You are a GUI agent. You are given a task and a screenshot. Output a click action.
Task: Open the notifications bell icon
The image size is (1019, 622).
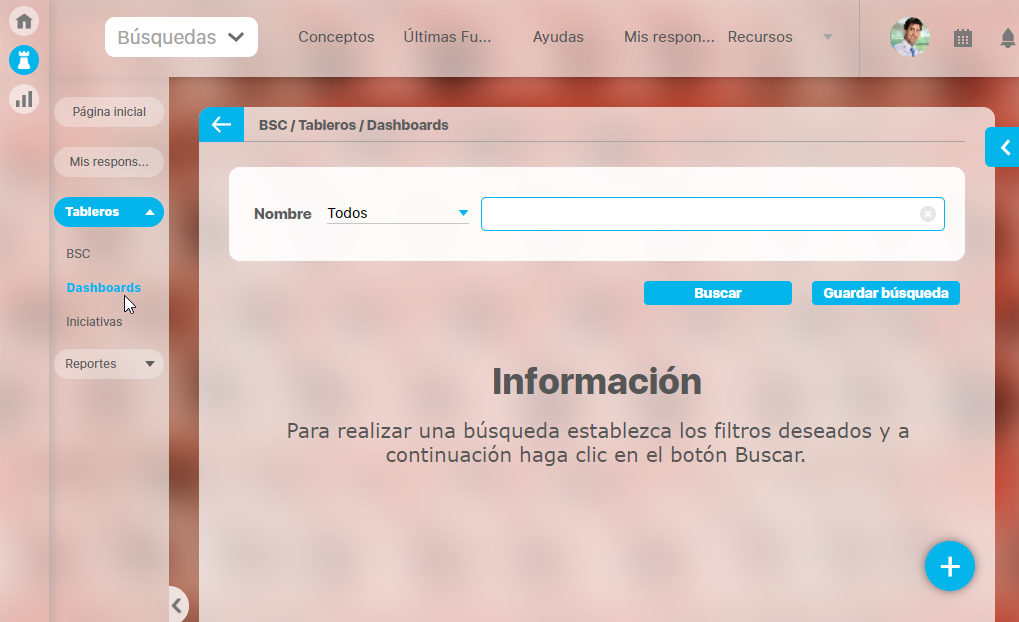coord(1007,38)
